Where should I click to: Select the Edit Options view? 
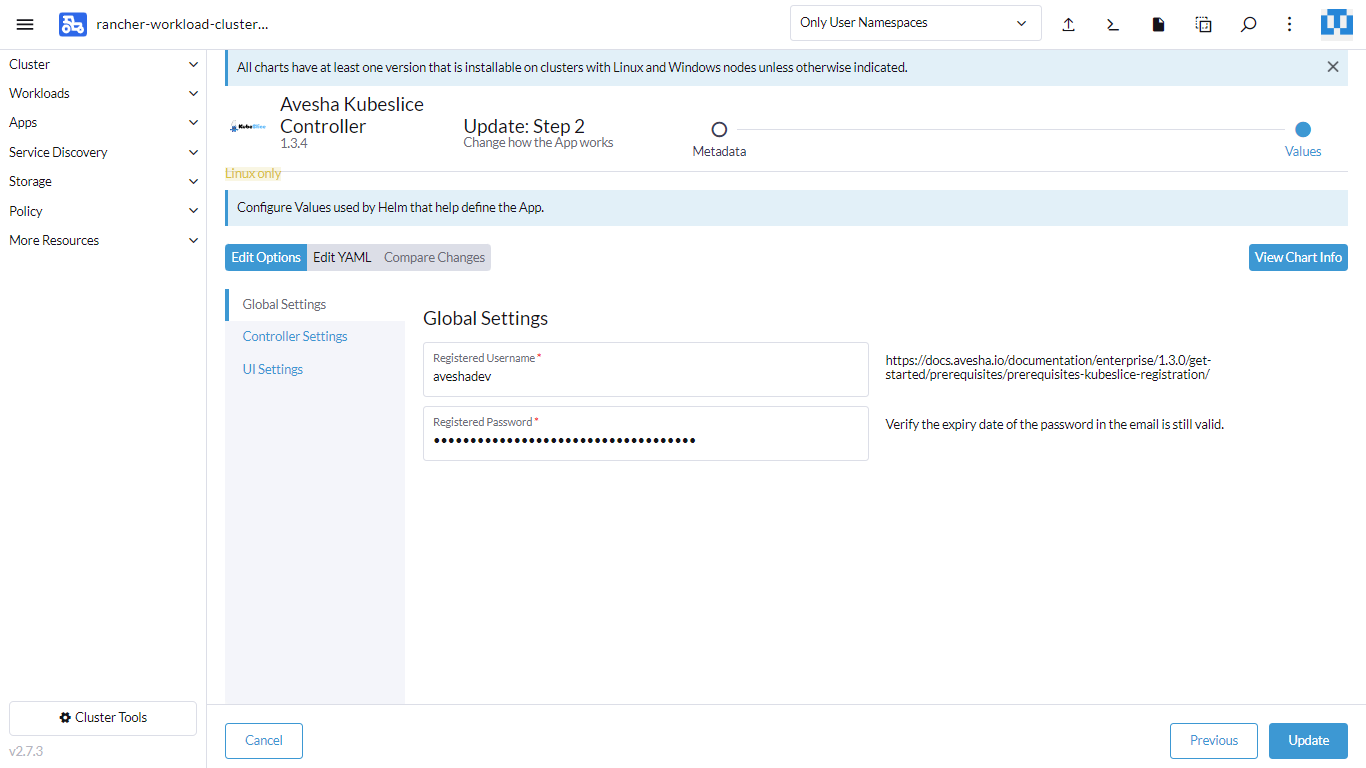click(266, 257)
